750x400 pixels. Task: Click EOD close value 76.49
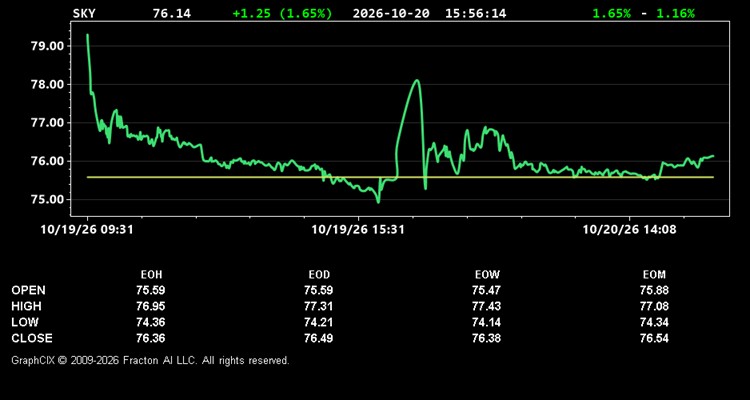[319, 338]
